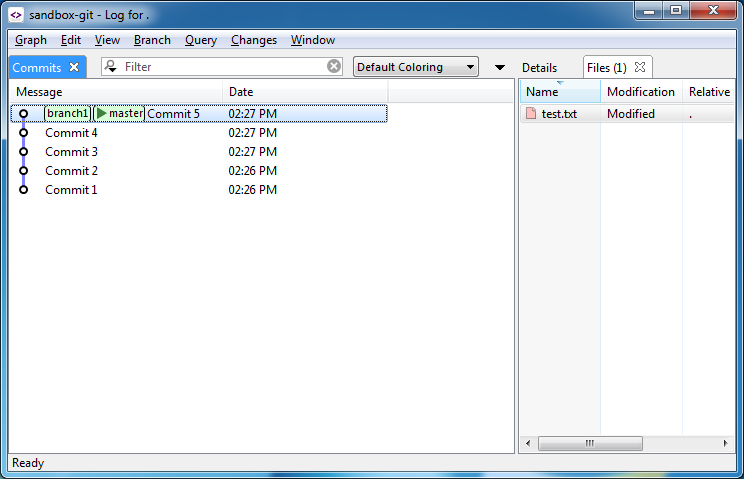Click the Files tab close icon
The width and height of the screenshot is (744, 479).
pos(641,67)
